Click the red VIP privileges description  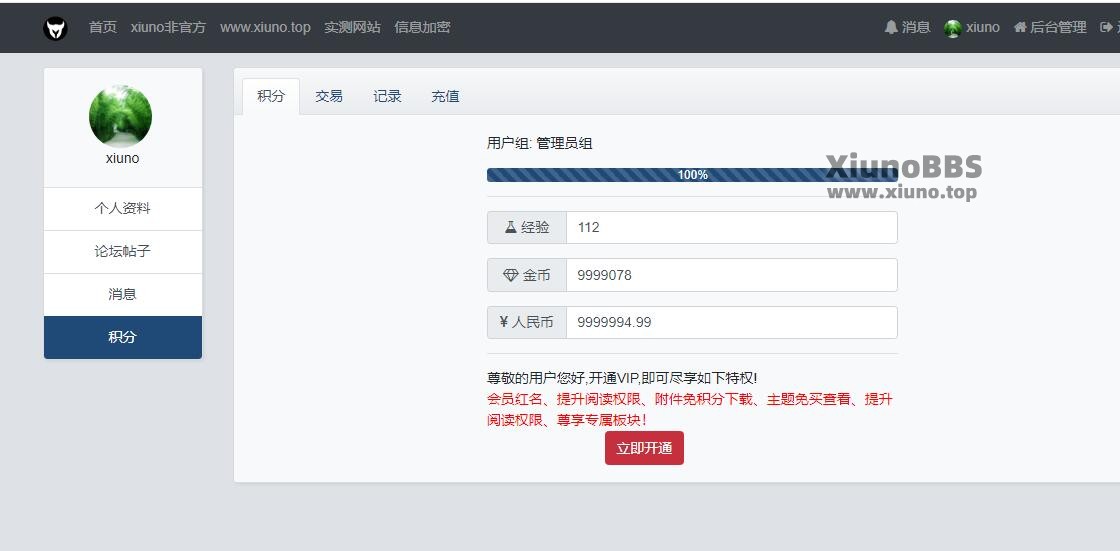(689, 410)
